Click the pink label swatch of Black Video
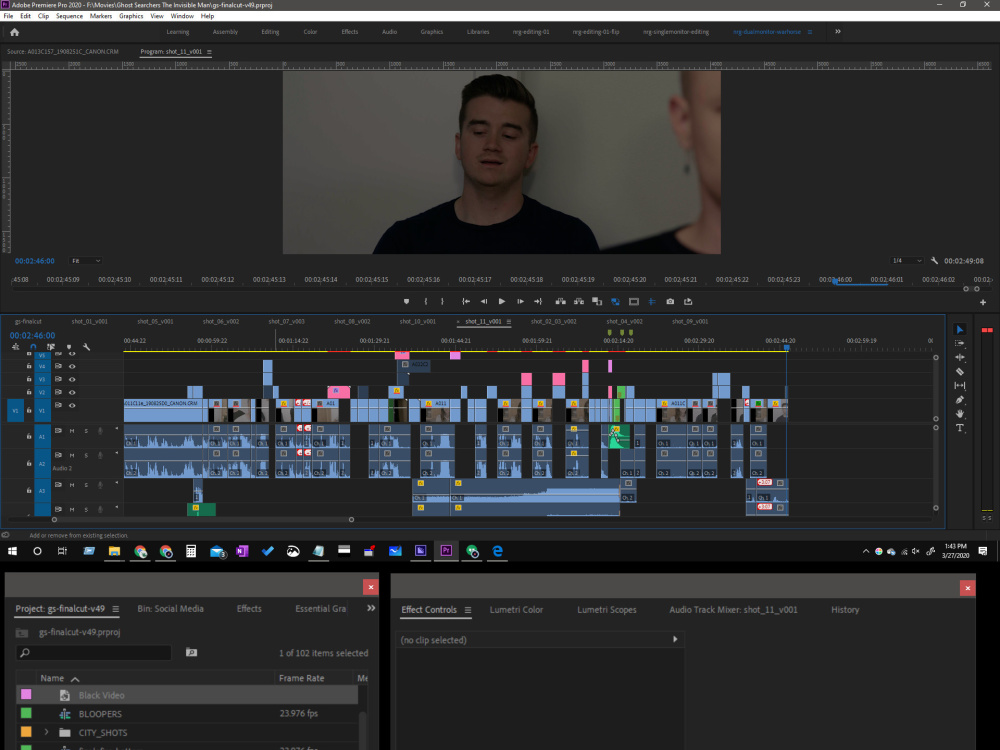Viewport: 1000px width, 750px height. (x=26, y=694)
